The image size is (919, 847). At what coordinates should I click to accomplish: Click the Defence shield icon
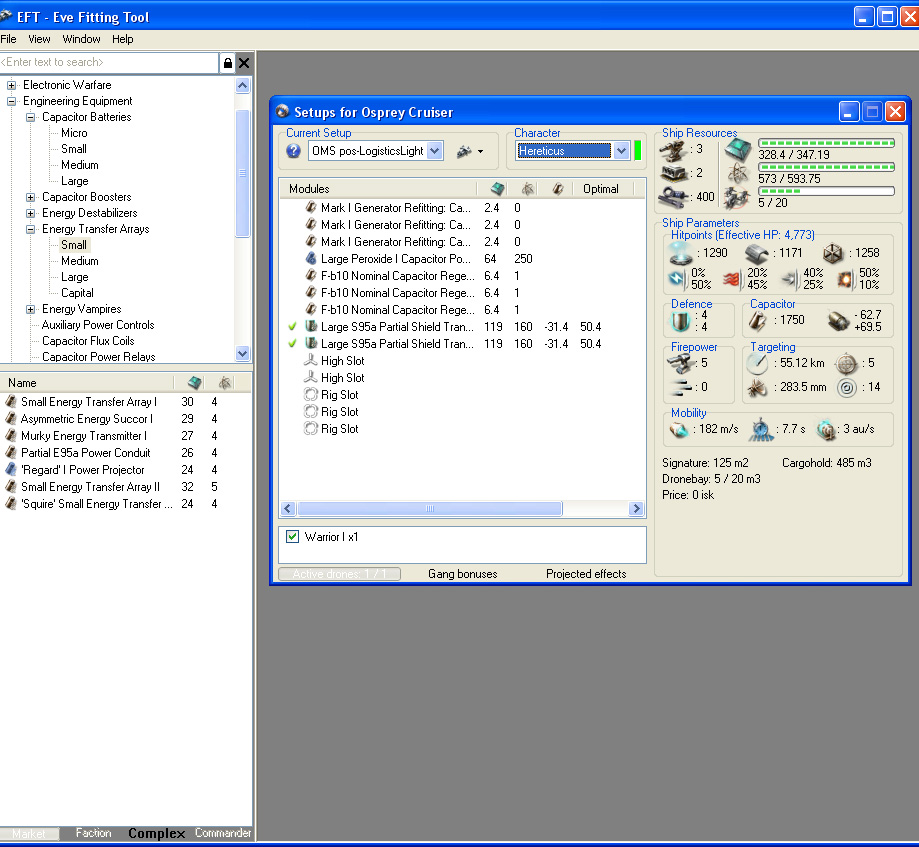coord(681,320)
